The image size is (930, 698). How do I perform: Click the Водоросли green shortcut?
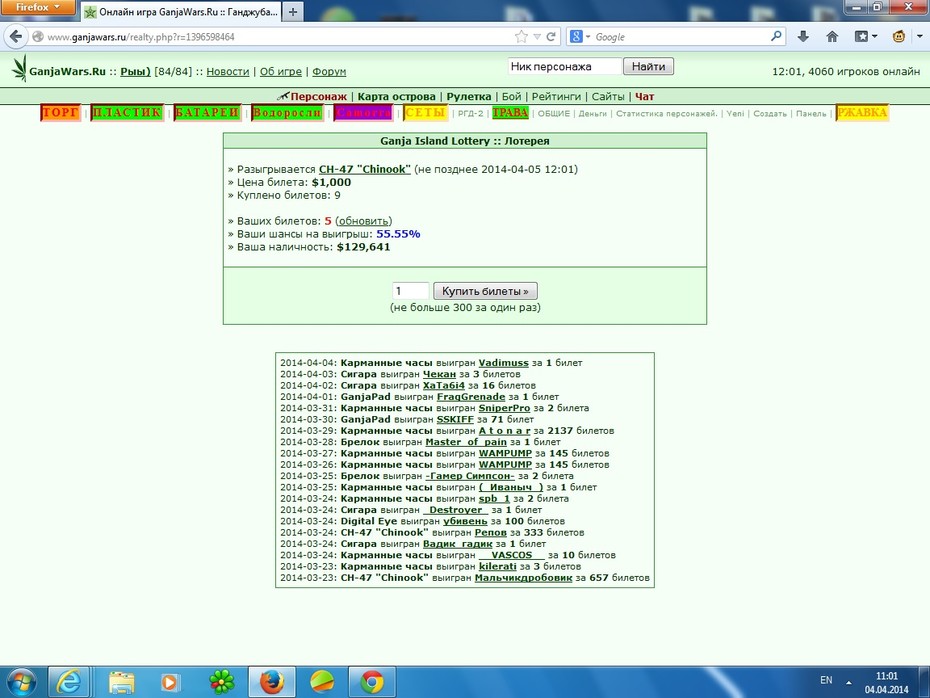(x=287, y=113)
